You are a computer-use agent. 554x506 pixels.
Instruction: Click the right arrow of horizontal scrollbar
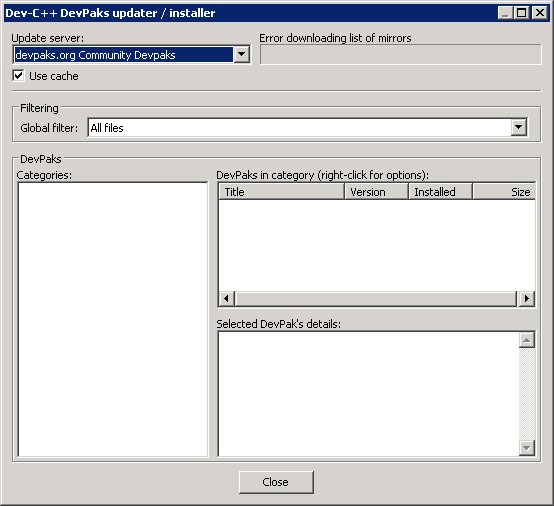tap(526, 299)
